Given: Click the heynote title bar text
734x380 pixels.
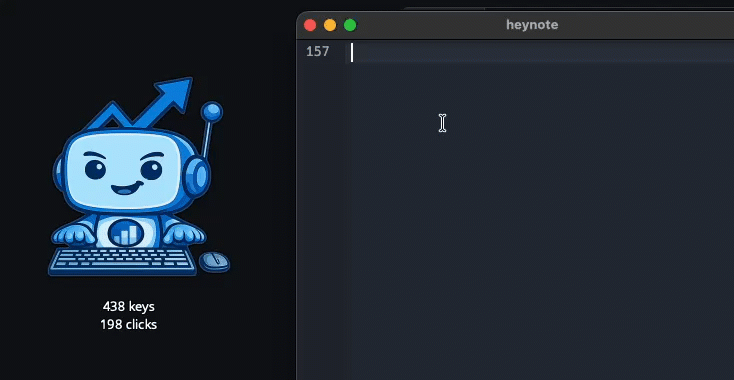Looking at the screenshot, I should click(x=532, y=25).
